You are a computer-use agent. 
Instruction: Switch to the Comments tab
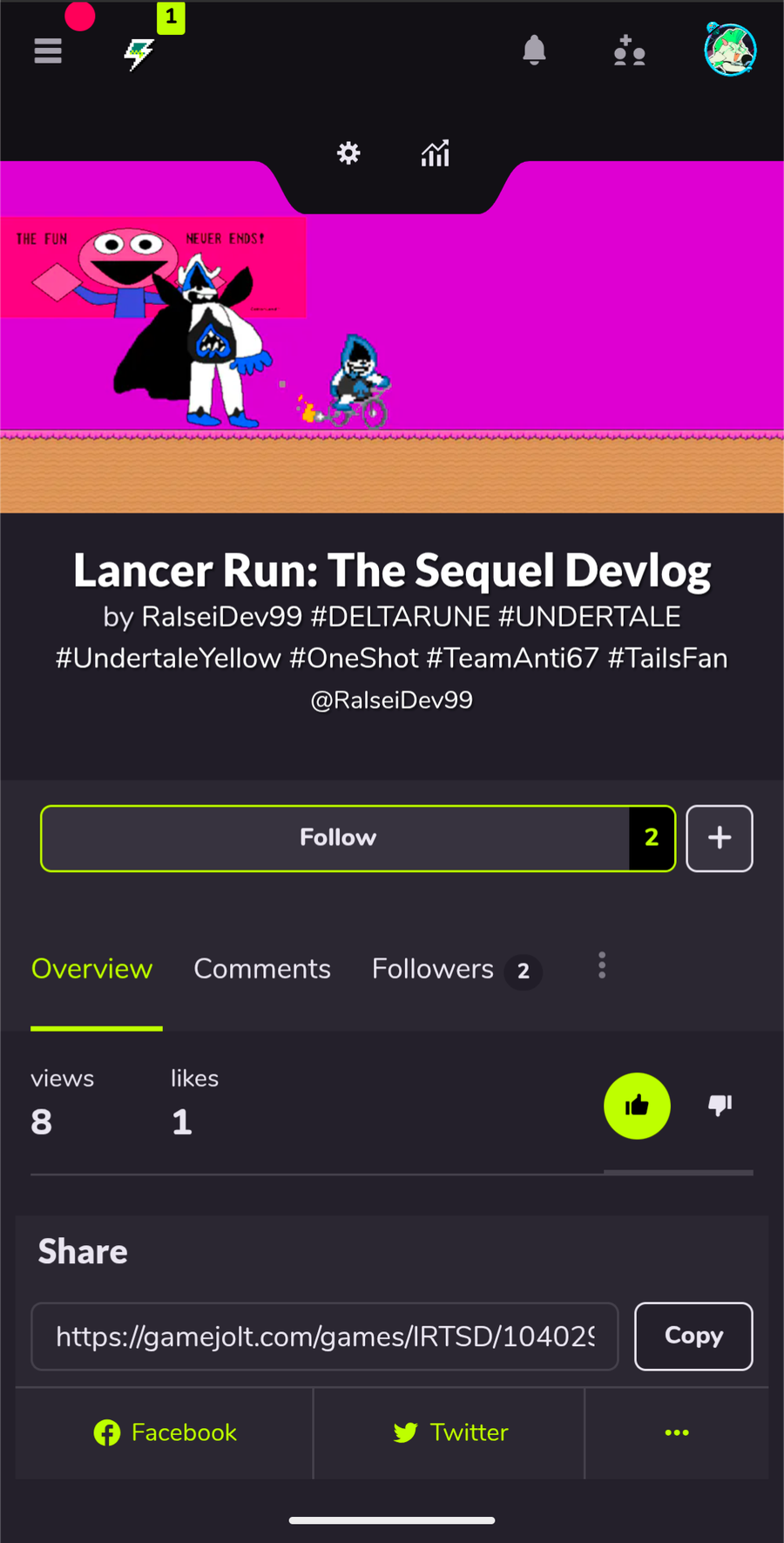coord(262,969)
